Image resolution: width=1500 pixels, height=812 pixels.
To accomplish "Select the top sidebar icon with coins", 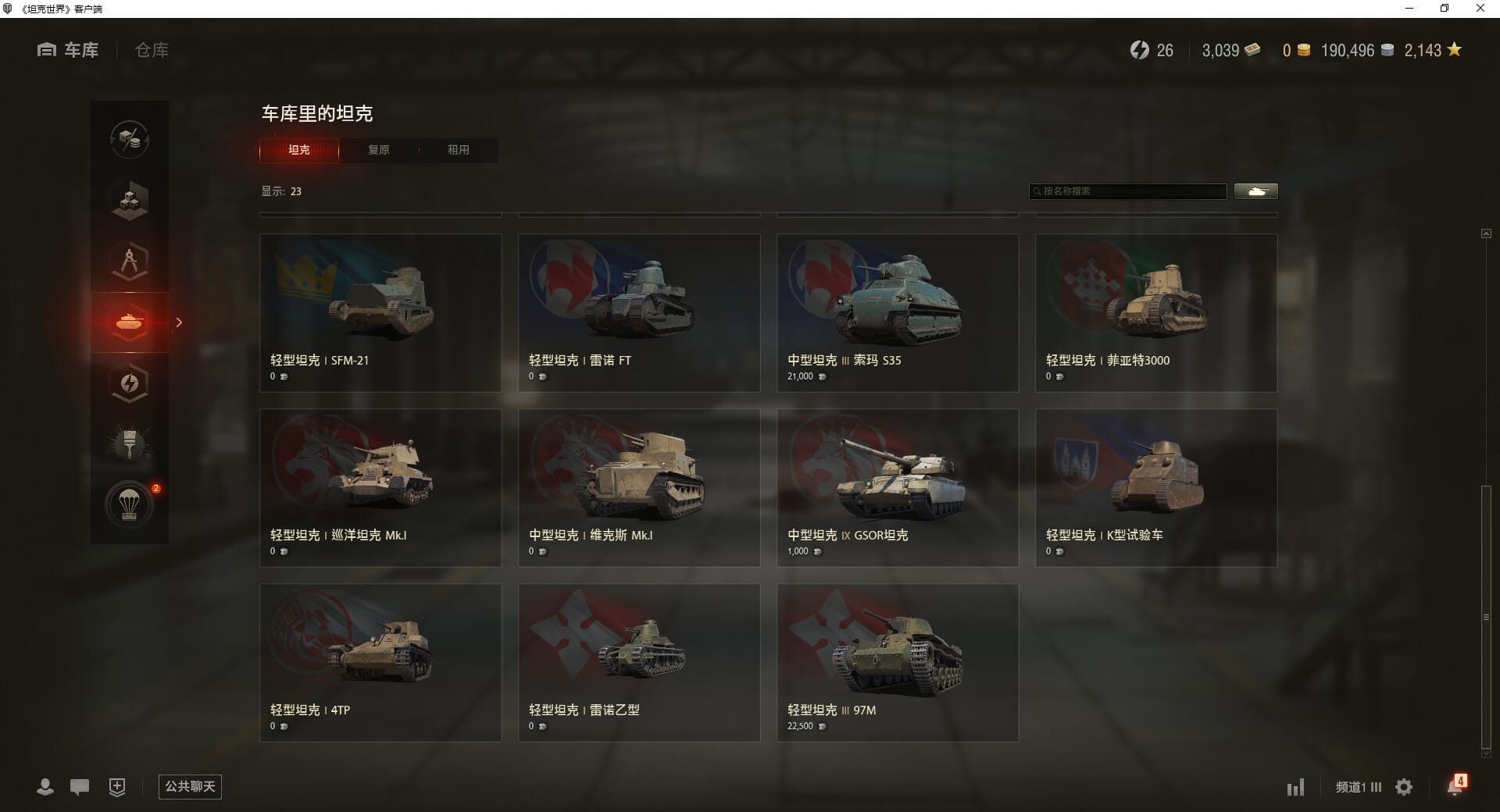I will (x=130, y=140).
